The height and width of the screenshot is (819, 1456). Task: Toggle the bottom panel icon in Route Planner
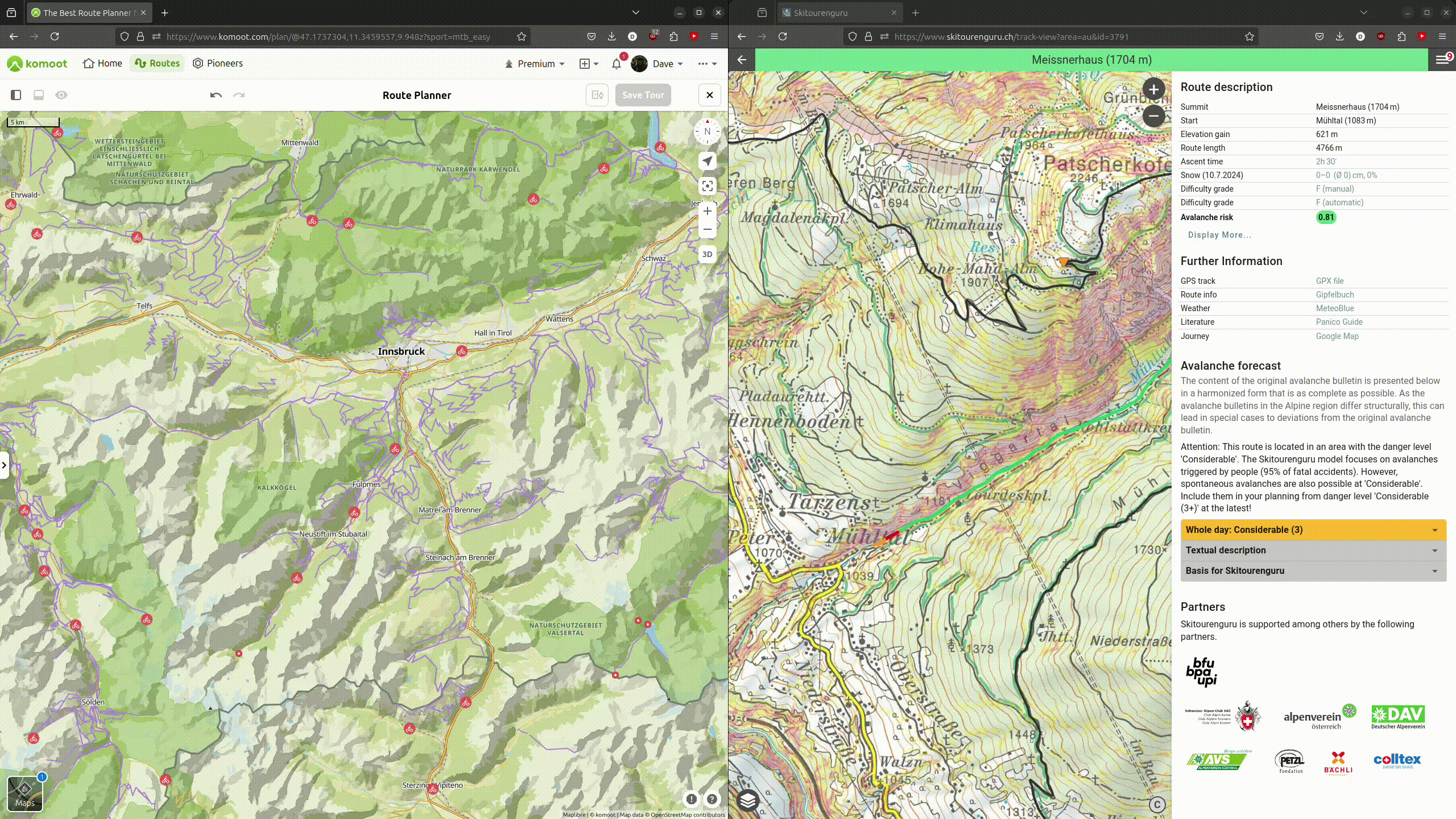pos(39,95)
